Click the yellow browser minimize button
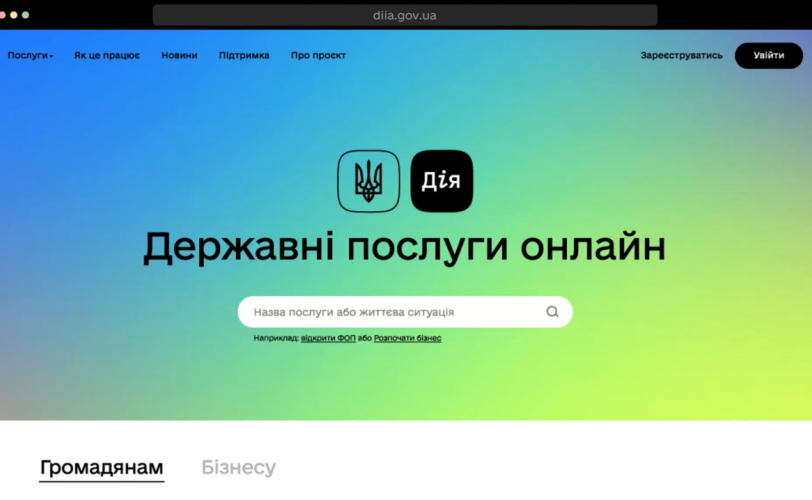Viewport: 812px width, 500px height. click(14, 15)
